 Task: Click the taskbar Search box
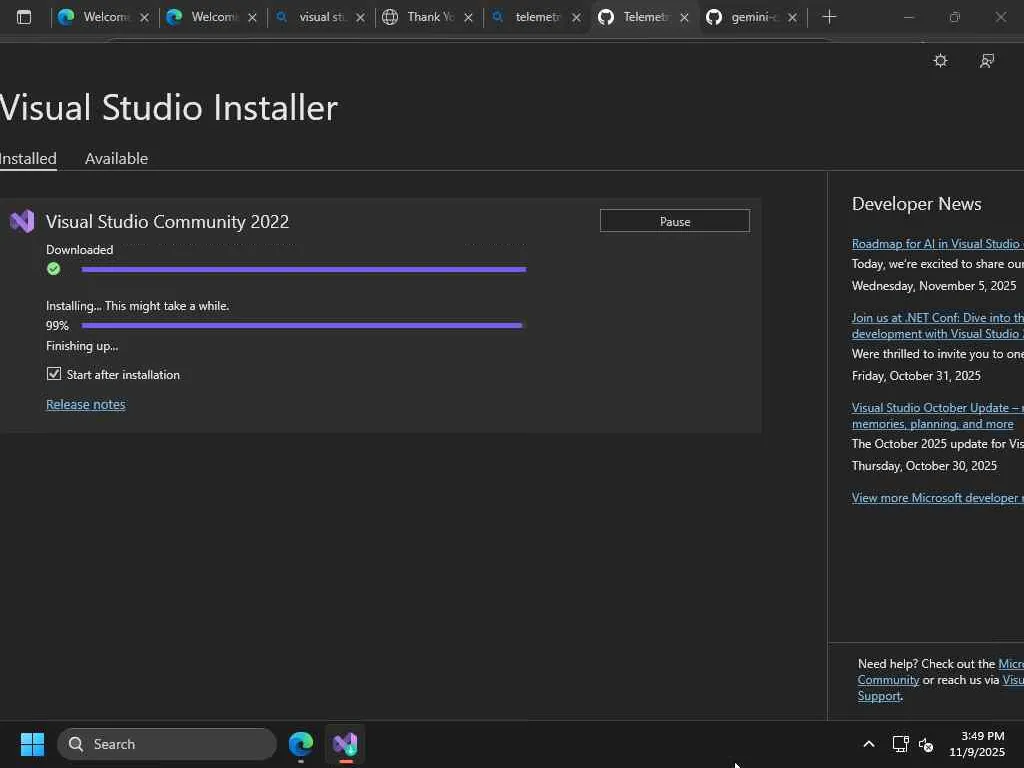pyautogui.click(x=167, y=744)
